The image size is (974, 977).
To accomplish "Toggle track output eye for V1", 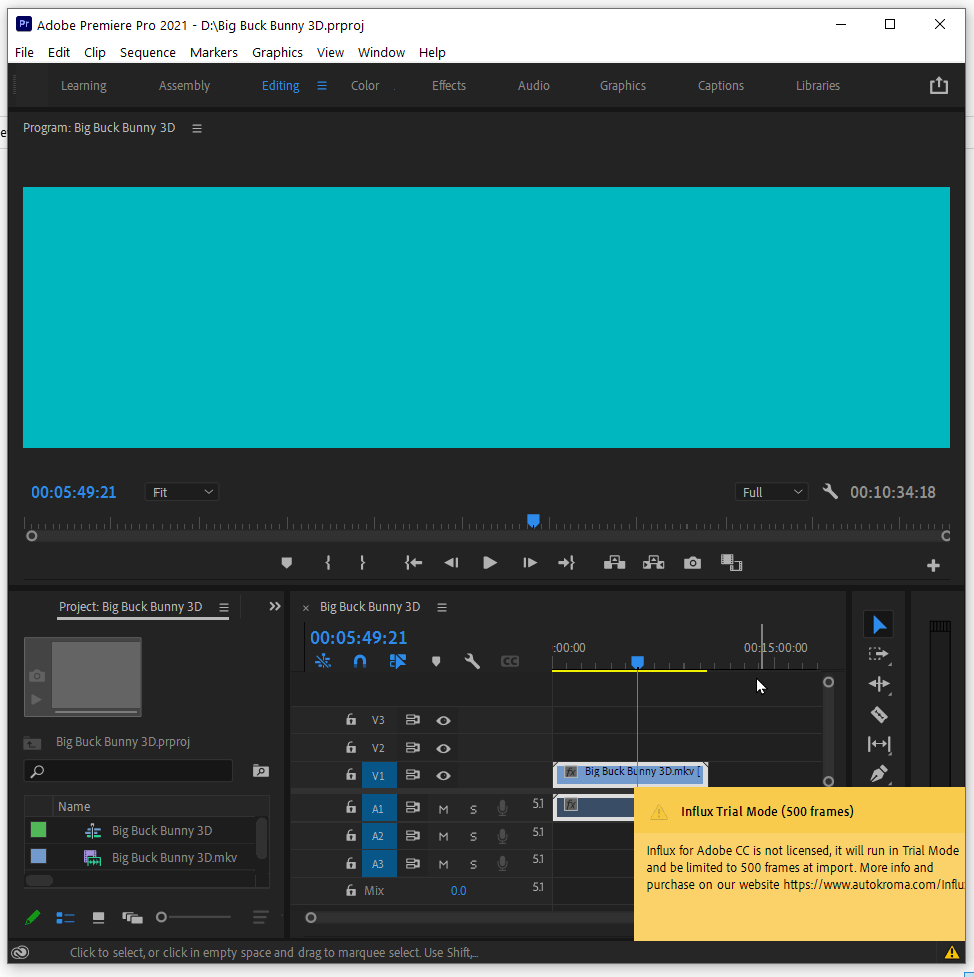I will tap(443, 775).
